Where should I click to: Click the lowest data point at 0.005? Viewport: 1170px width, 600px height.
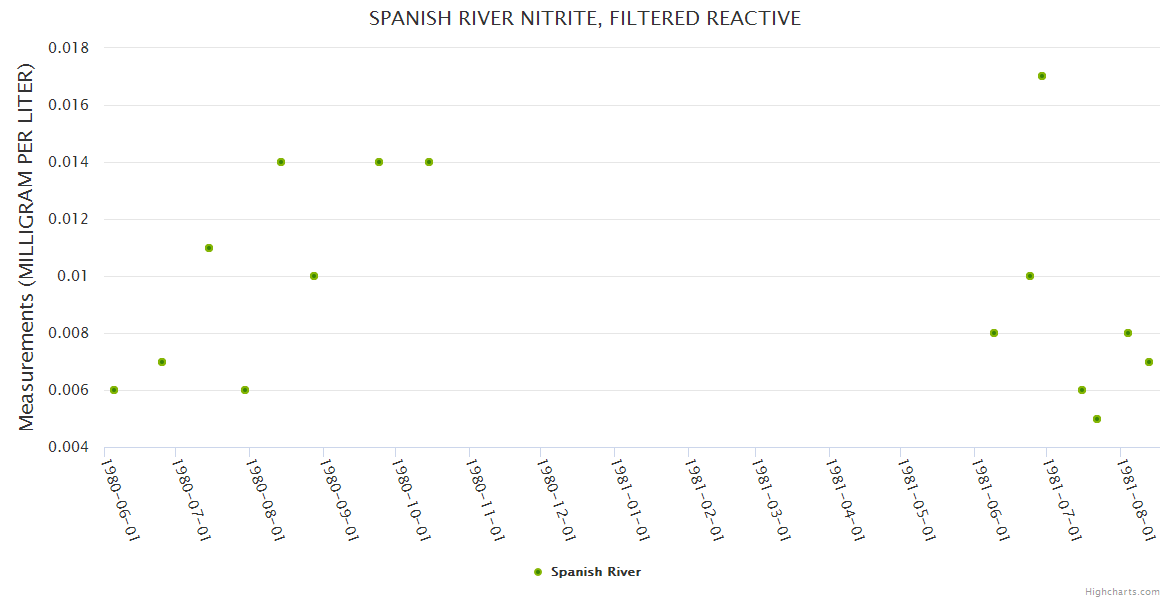pos(1097,419)
